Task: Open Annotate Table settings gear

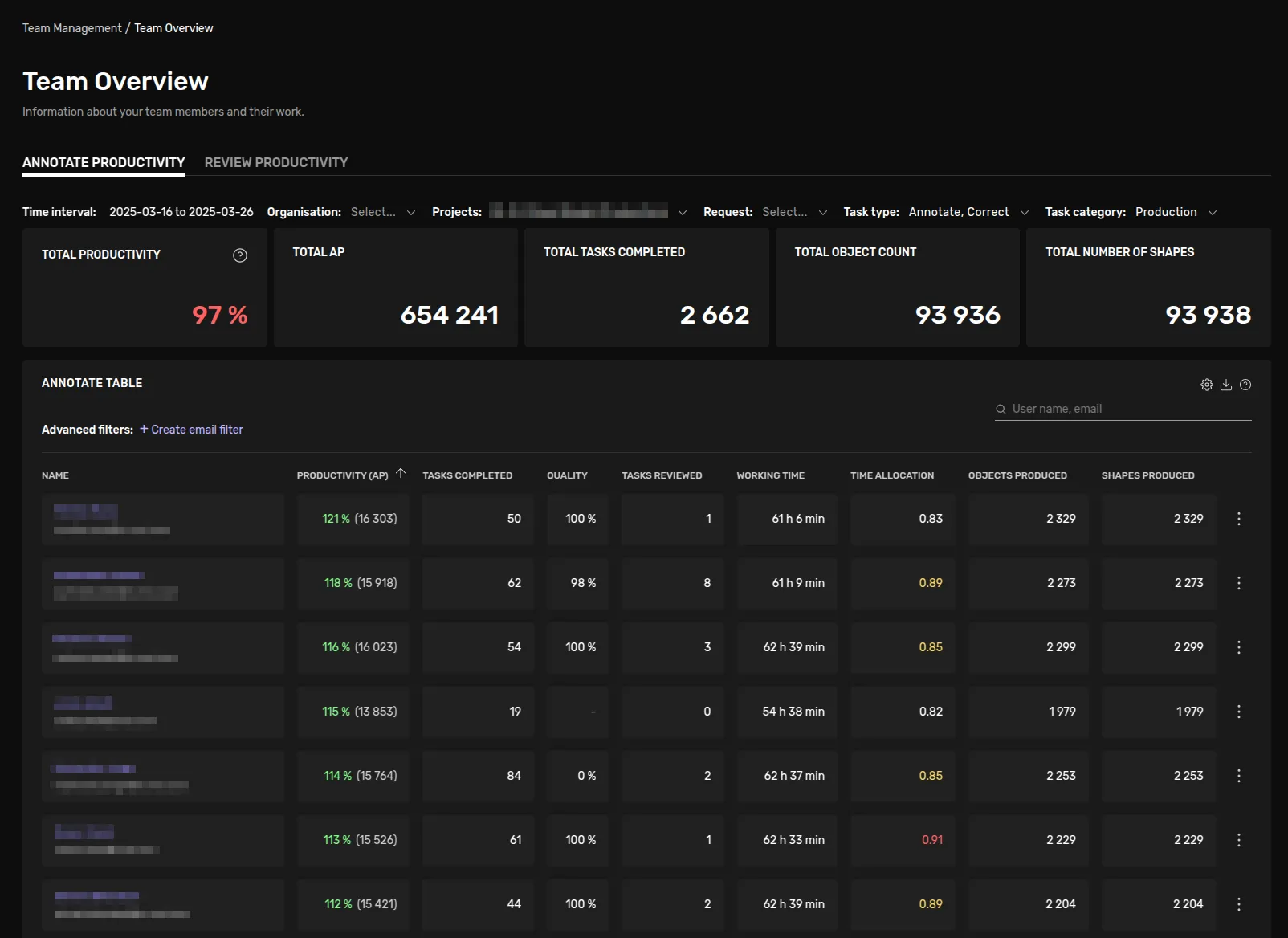Action: point(1207,385)
